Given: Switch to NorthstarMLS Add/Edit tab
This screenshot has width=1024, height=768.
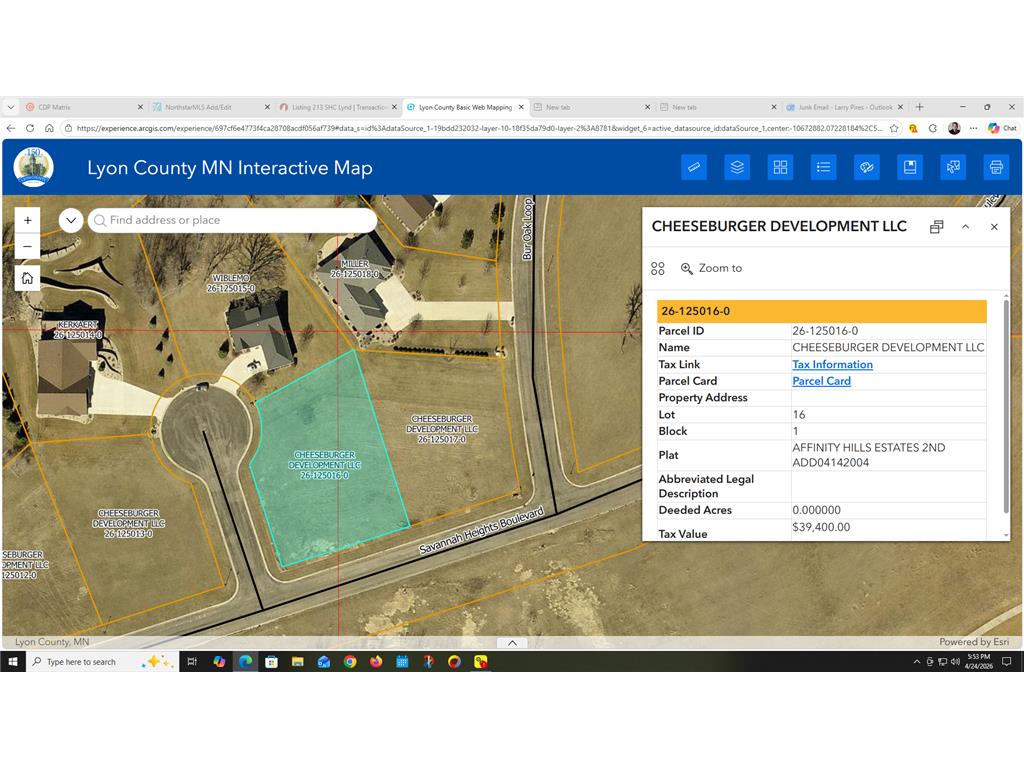Looking at the screenshot, I should coord(210,107).
